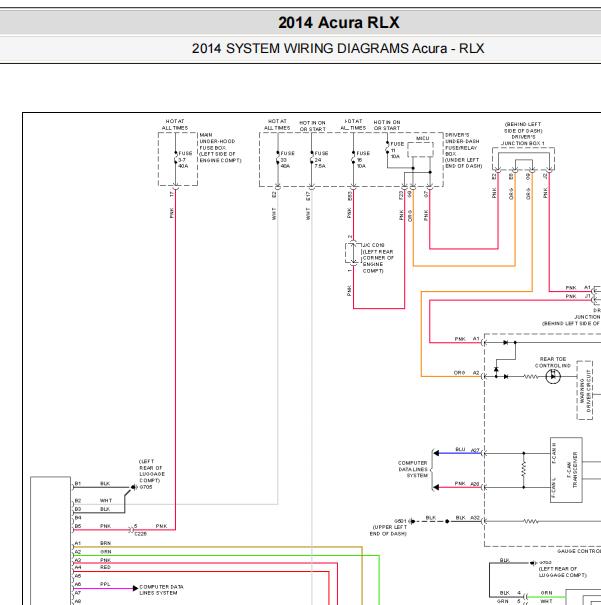Click the 'FUSE 33 40A' label
Screen dimensions: 601x605
[x=287, y=159]
